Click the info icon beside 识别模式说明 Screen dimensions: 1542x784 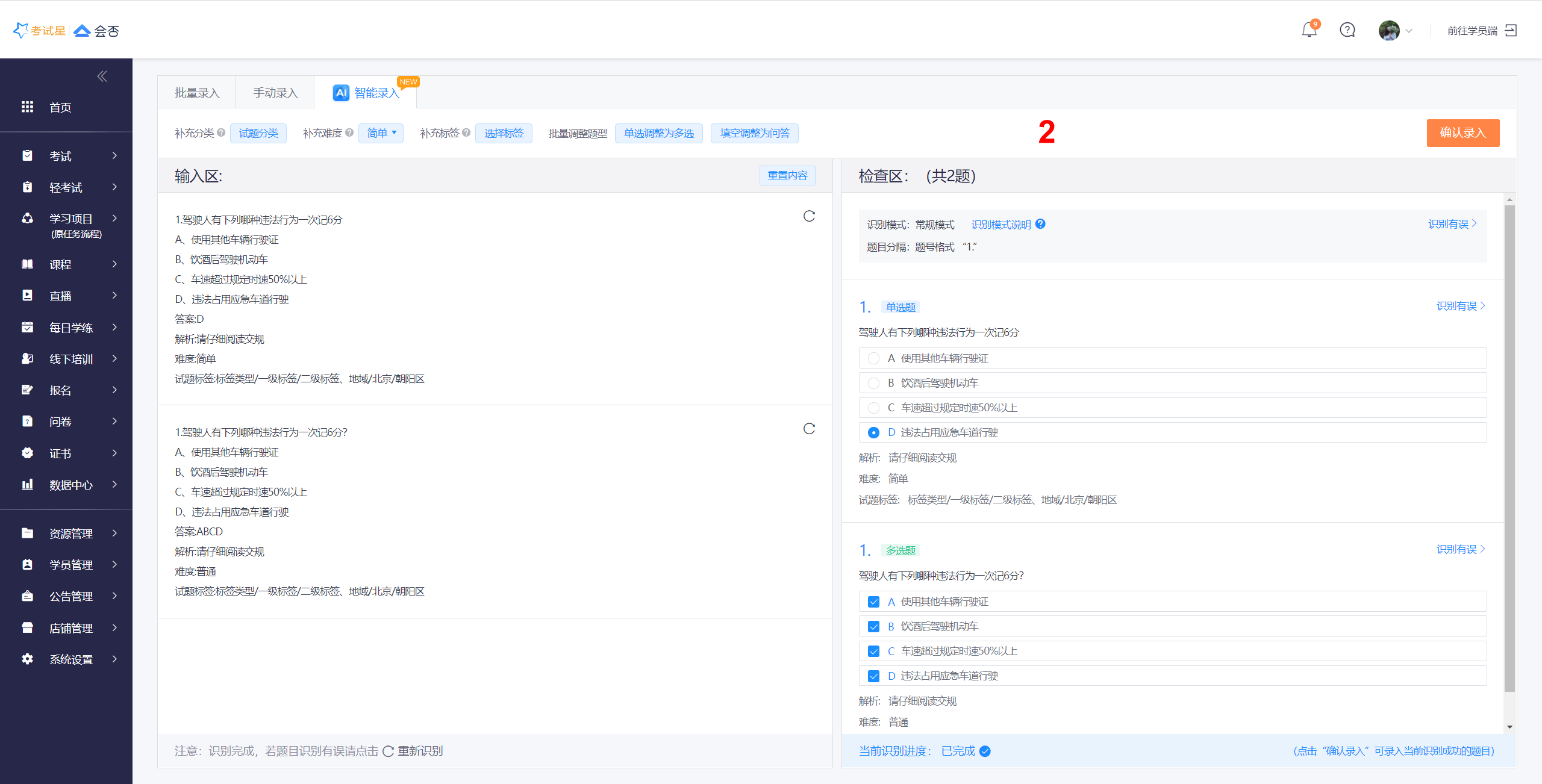(1040, 224)
